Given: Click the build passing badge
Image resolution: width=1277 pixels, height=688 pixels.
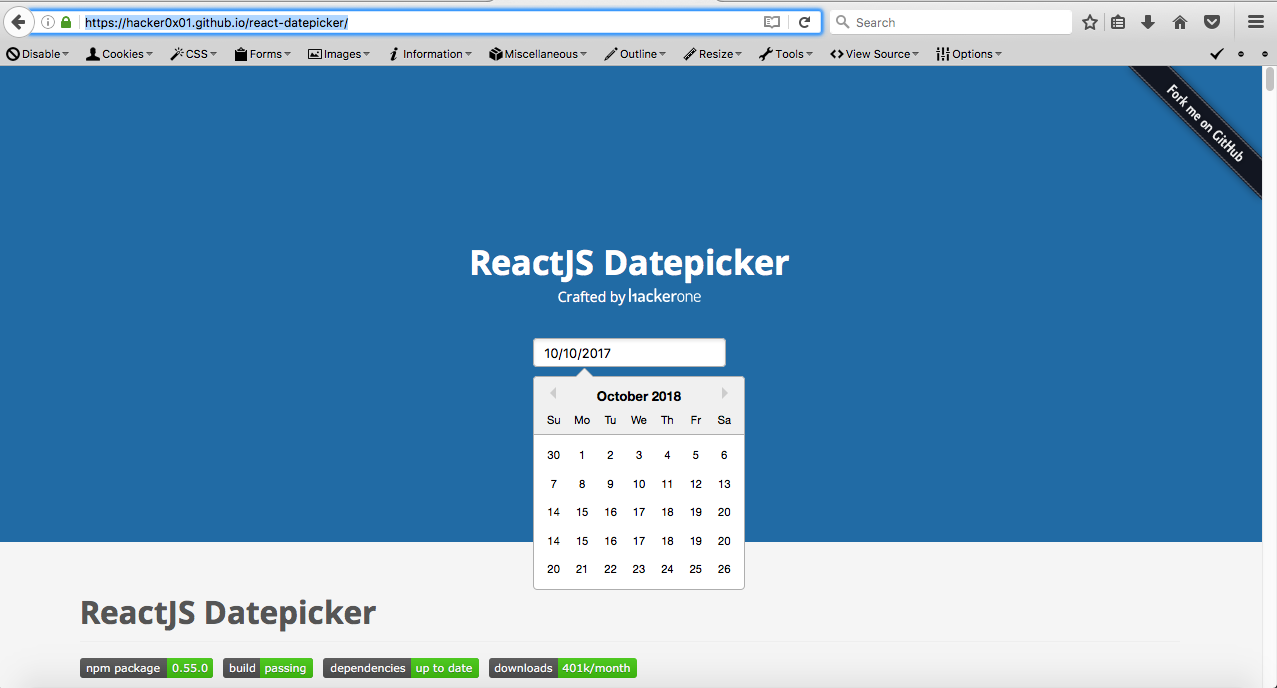Looking at the screenshot, I should click(x=268, y=668).
